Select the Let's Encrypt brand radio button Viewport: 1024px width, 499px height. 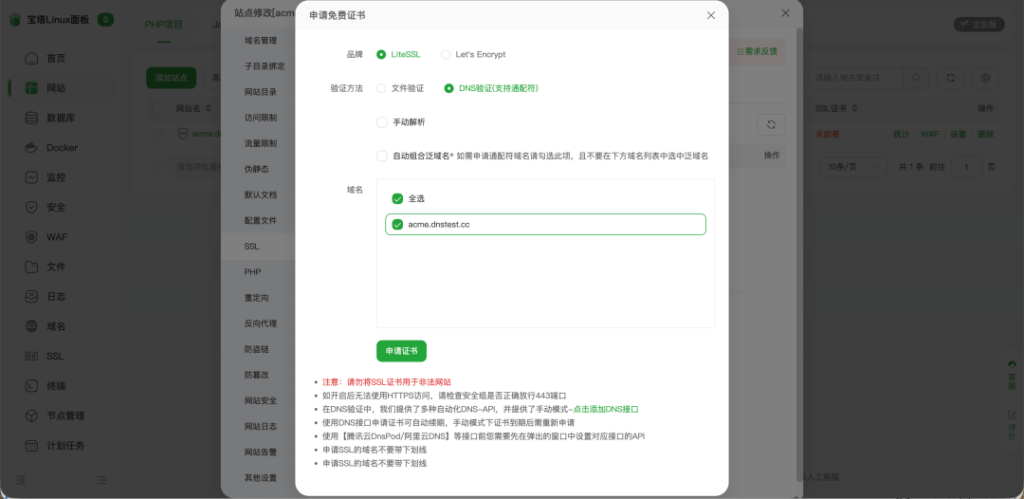pyautogui.click(x=446, y=54)
